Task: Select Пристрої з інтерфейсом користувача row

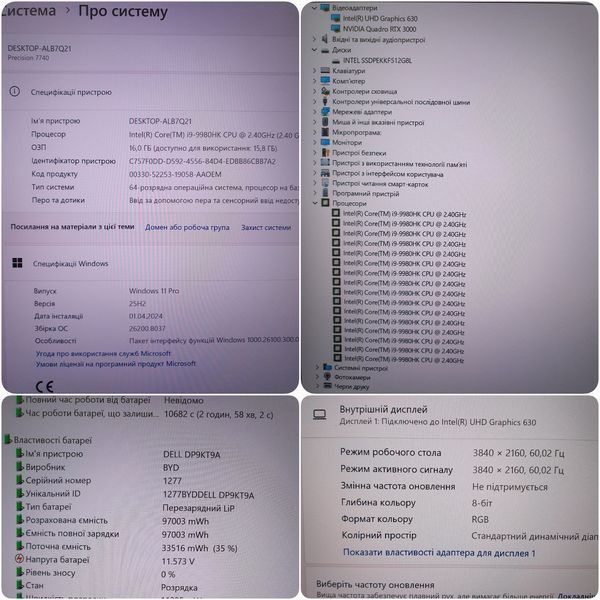Action: pos(388,174)
